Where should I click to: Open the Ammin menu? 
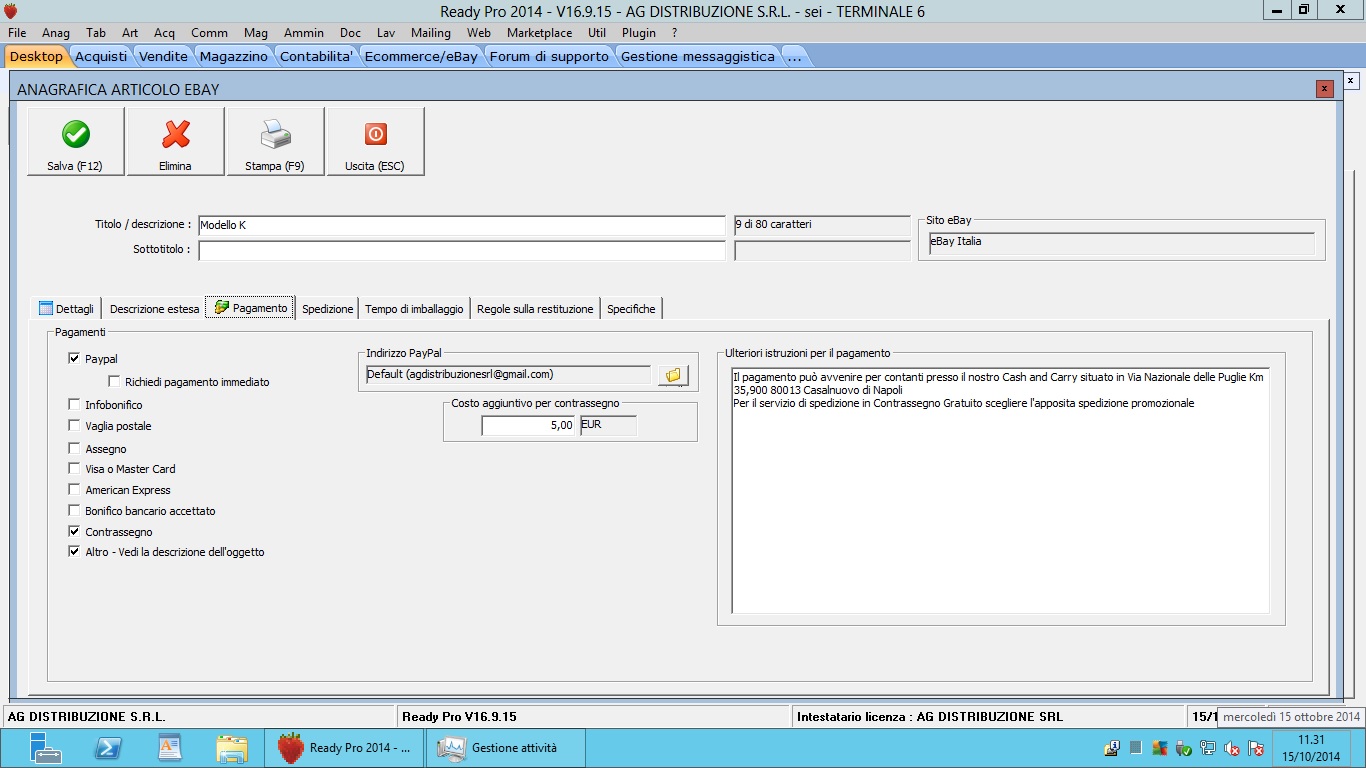pos(304,33)
